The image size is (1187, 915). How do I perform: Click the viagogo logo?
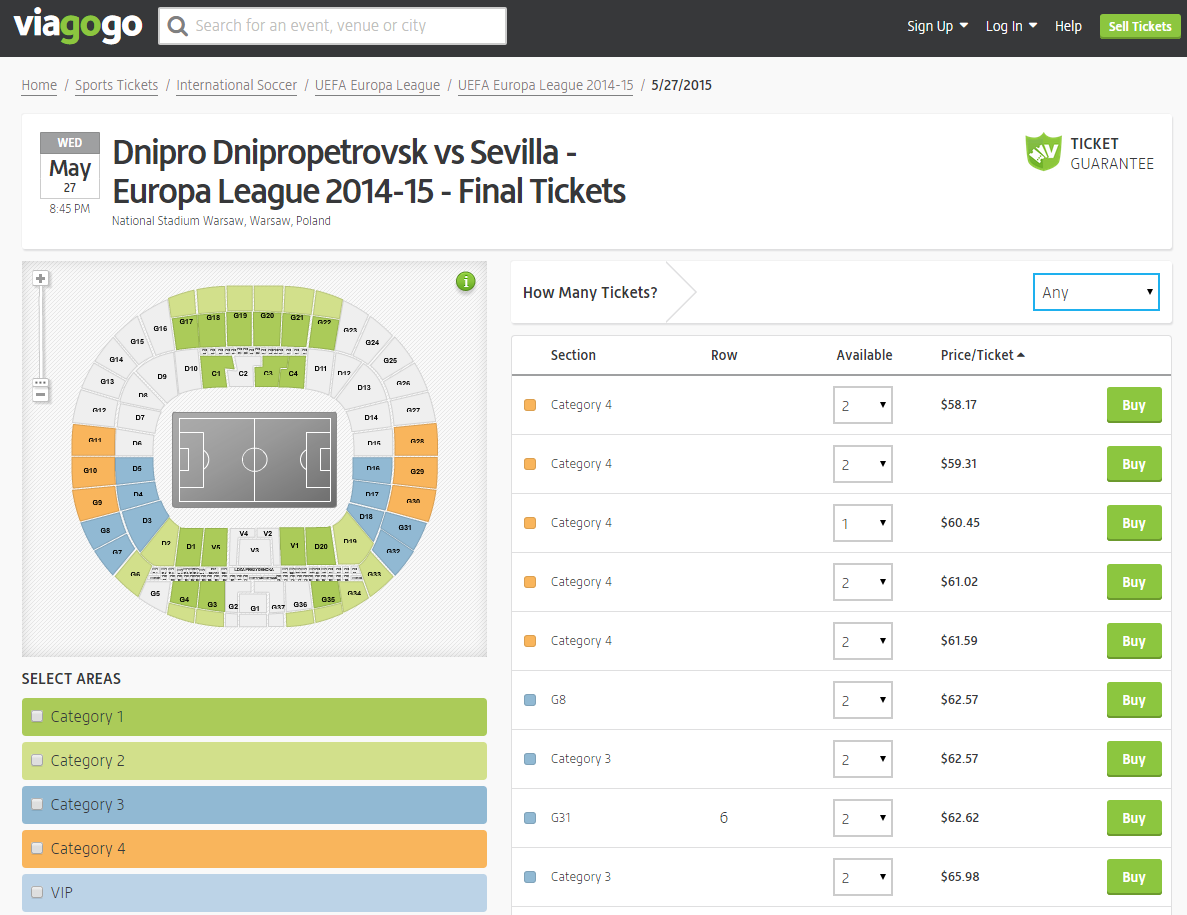pos(78,26)
